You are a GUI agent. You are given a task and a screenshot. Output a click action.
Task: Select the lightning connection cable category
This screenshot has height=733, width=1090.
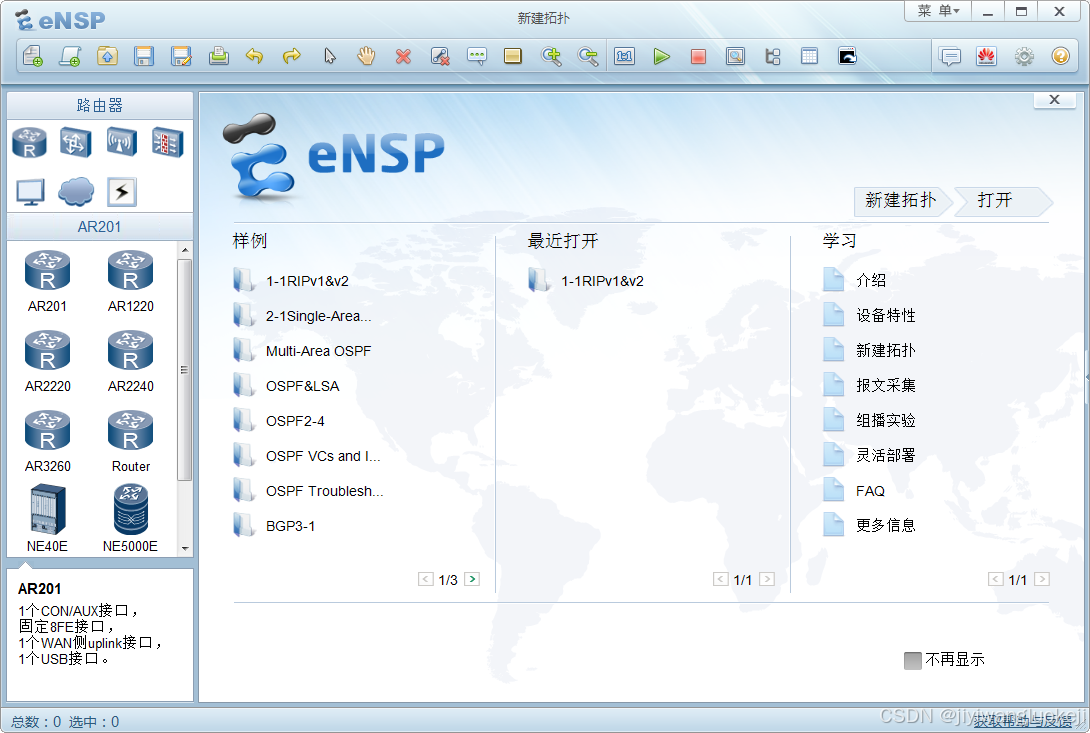click(122, 192)
